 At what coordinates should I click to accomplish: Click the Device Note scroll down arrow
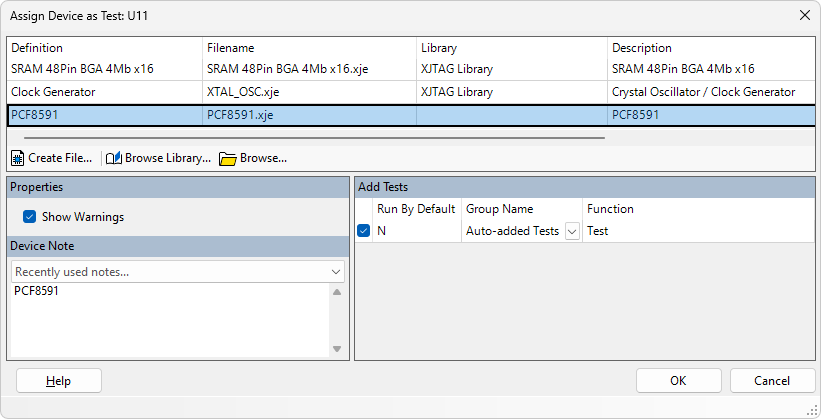click(x=337, y=349)
